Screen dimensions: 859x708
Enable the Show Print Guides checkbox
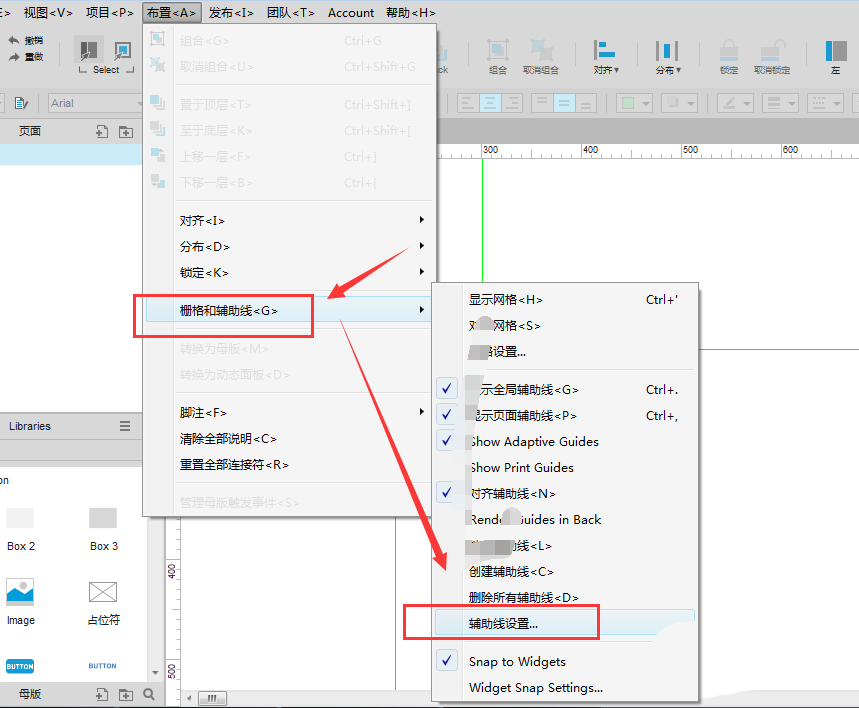446,467
